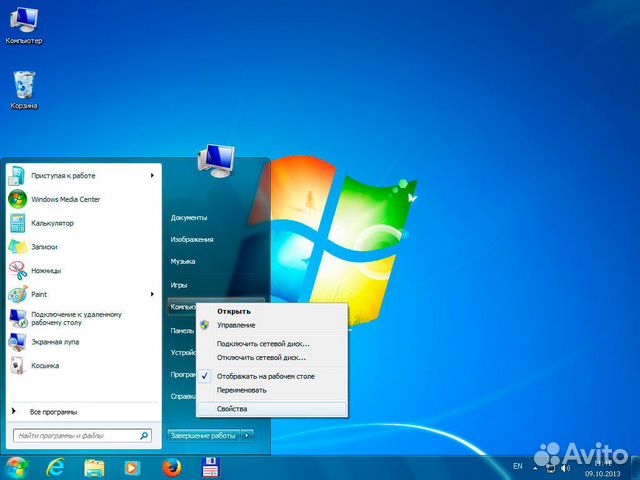
Task: Open Музыка from the Start menu
Action: tap(182, 261)
